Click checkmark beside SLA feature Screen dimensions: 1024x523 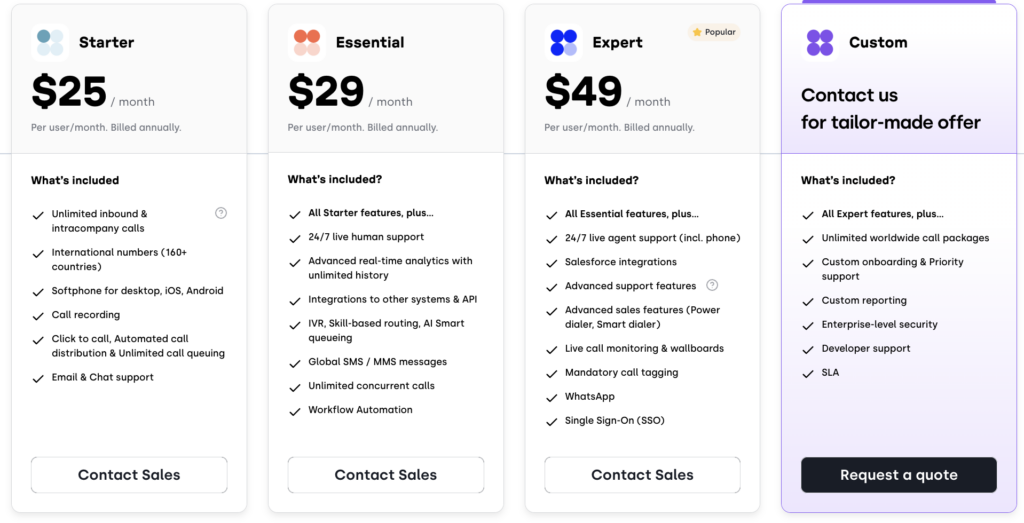point(808,374)
